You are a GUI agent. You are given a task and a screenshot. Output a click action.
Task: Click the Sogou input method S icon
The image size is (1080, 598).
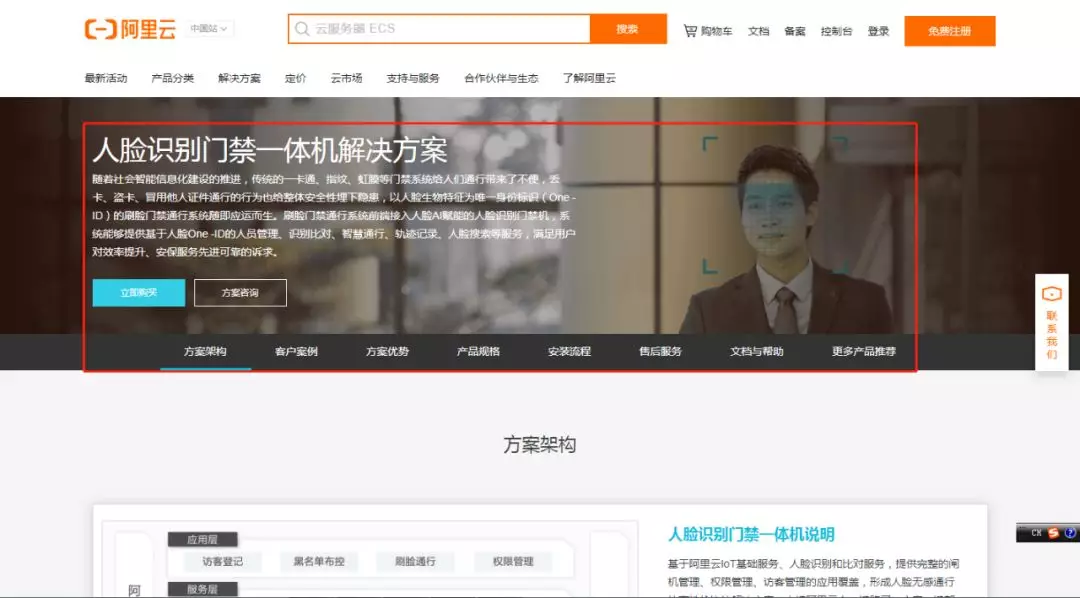(x=1053, y=533)
